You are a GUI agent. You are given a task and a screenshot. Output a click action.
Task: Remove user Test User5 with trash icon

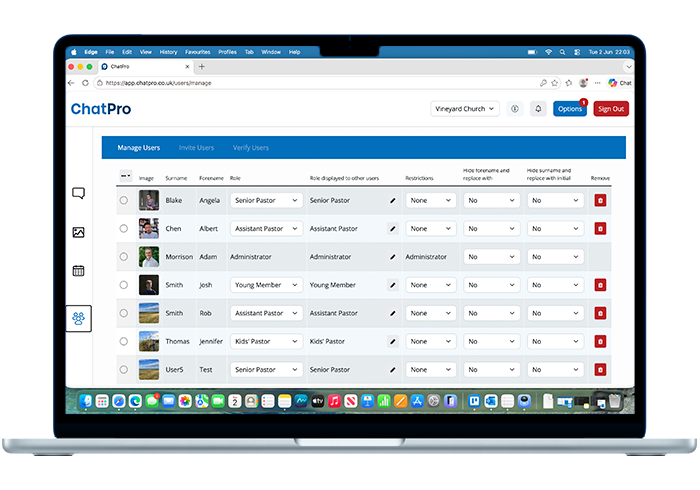600,370
